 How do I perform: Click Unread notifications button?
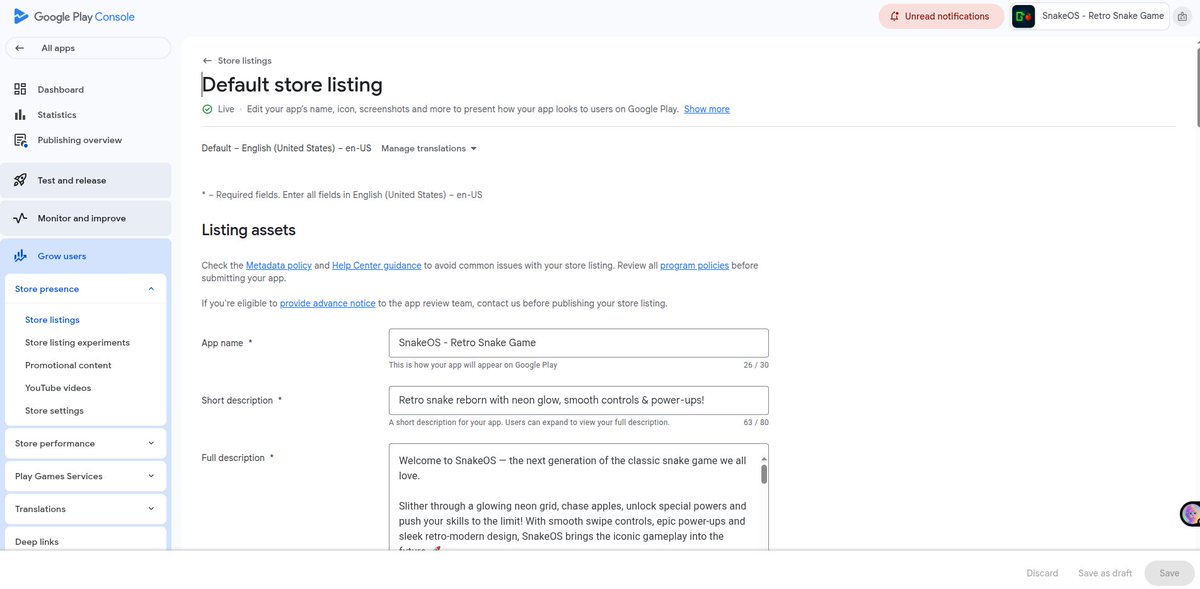point(941,16)
